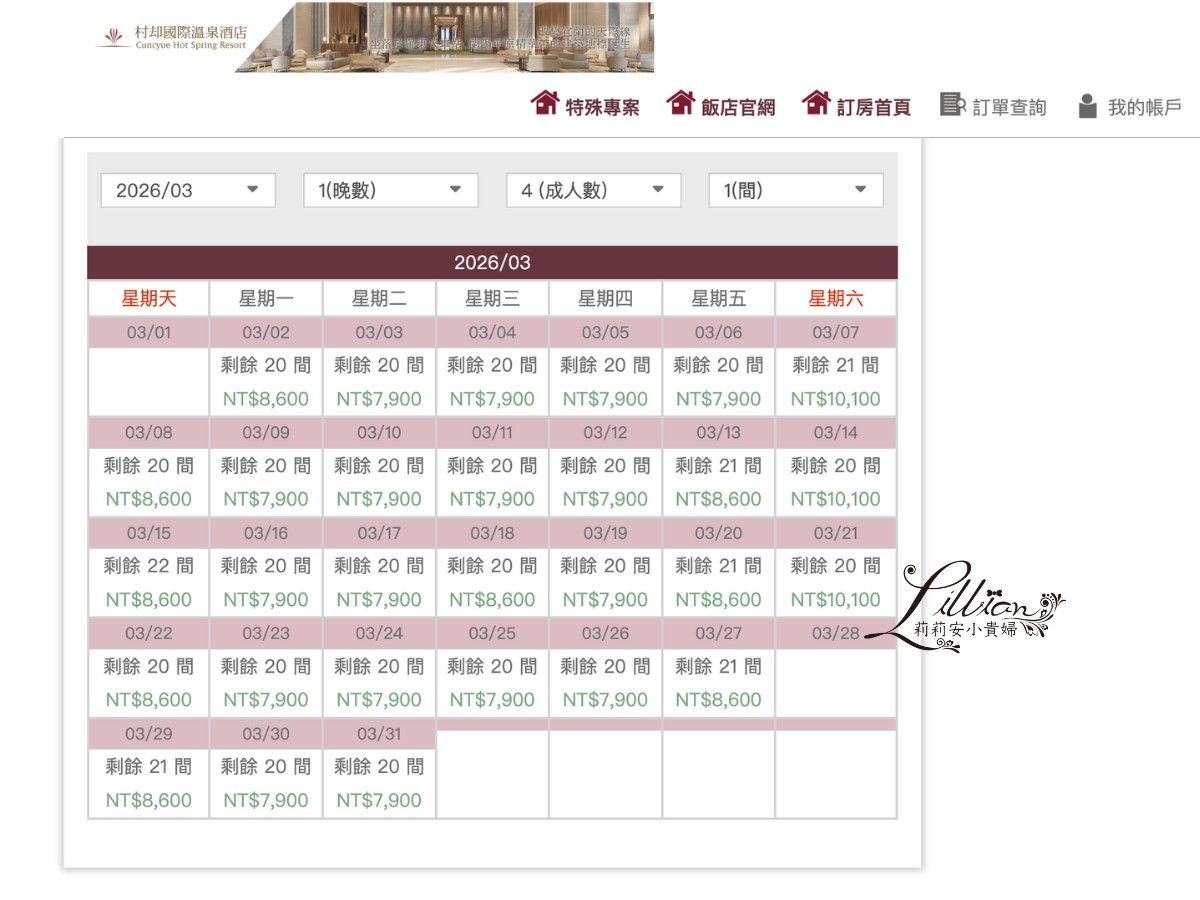Open the 1(間) room count dropdown
The image size is (1200, 900).
796,190
